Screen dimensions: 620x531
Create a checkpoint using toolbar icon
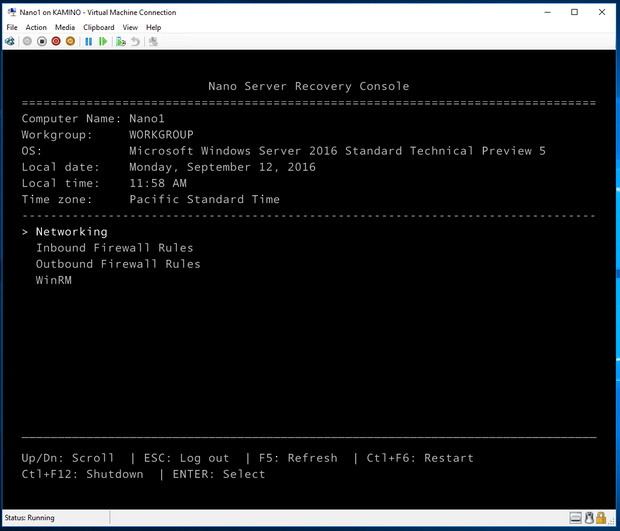click(x=121, y=42)
